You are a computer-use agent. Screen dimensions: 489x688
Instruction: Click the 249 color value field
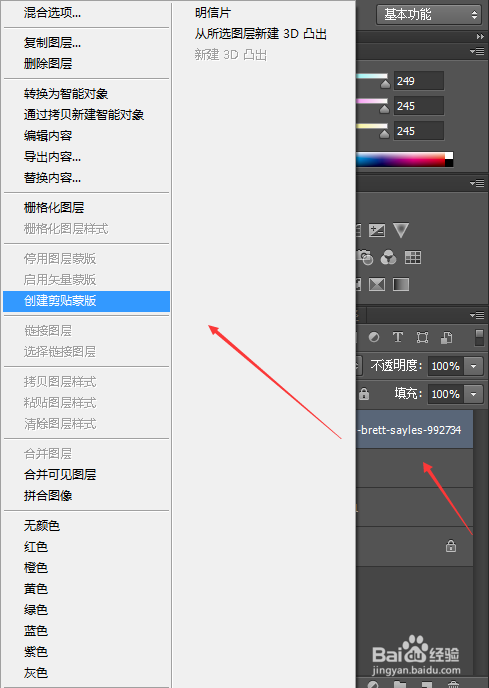click(419, 81)
